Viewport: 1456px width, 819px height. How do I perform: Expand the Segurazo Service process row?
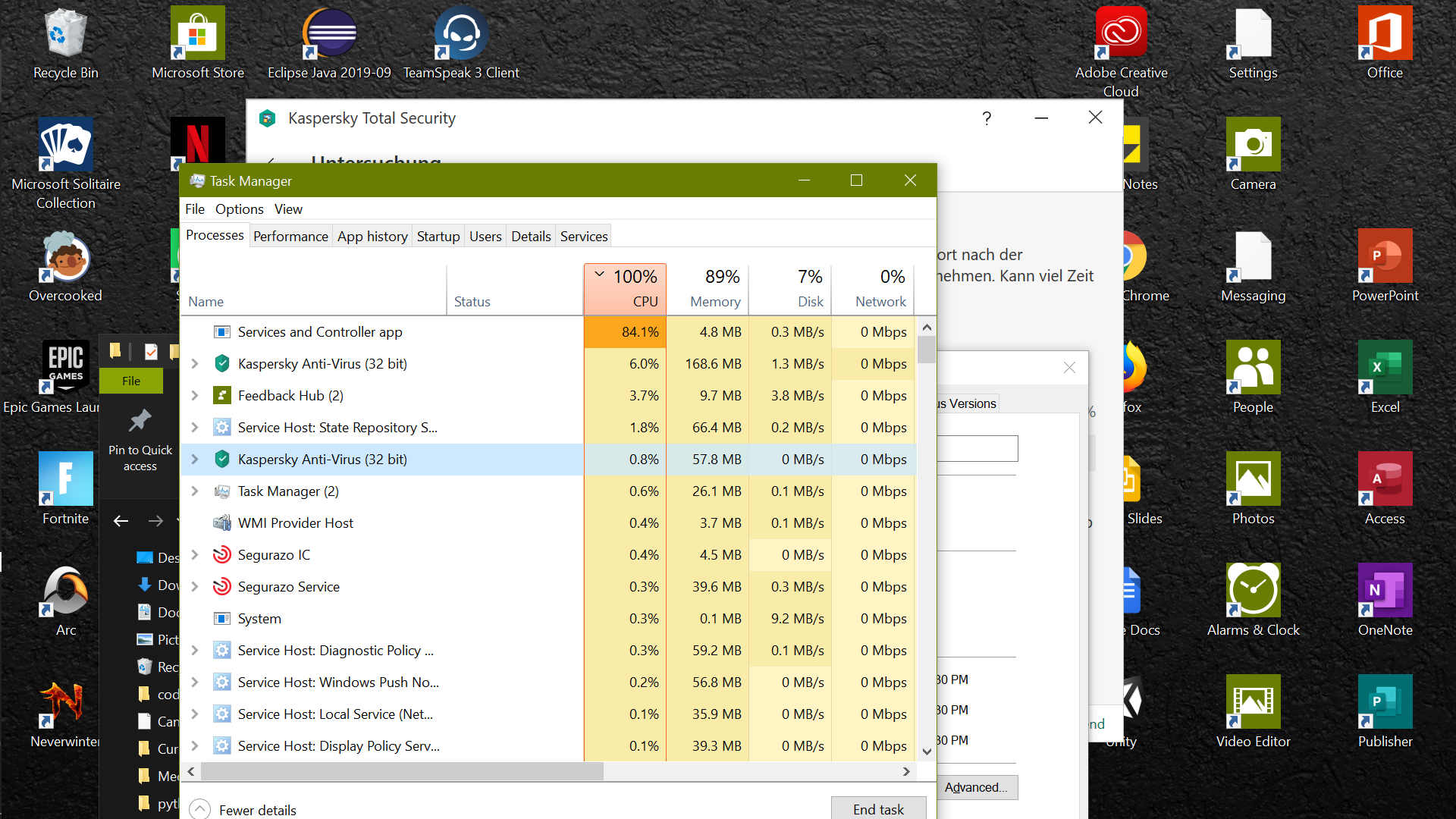(x=195, y=587)
